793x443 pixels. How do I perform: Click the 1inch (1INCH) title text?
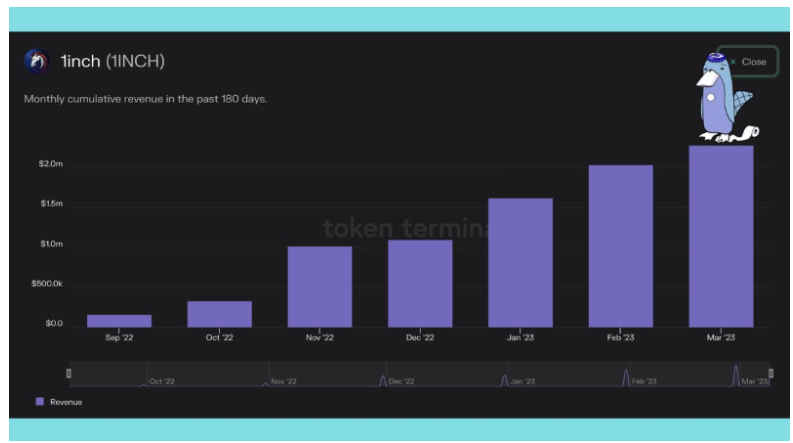click(112, 61)
